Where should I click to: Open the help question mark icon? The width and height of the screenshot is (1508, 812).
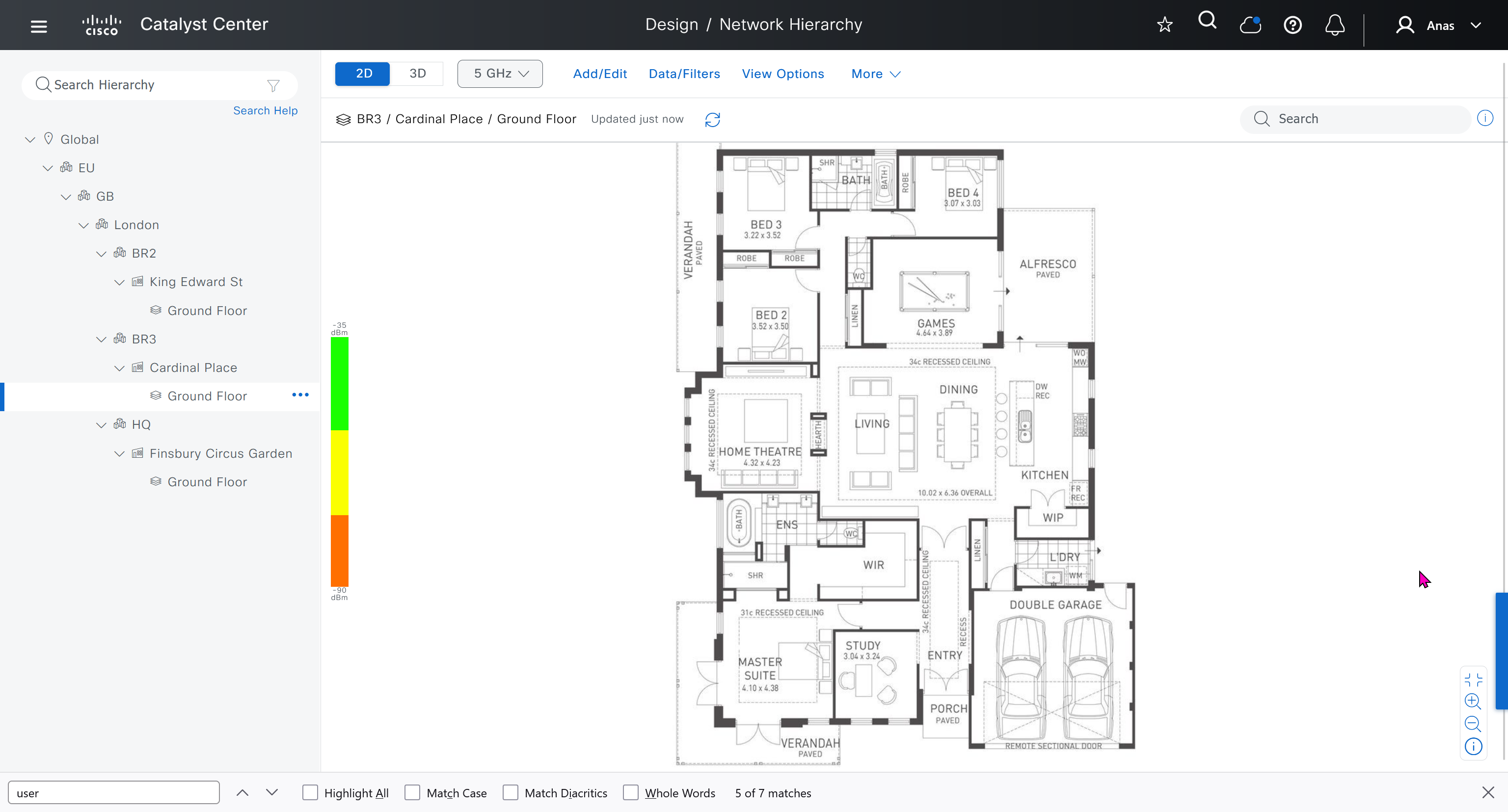point(1293,25)
